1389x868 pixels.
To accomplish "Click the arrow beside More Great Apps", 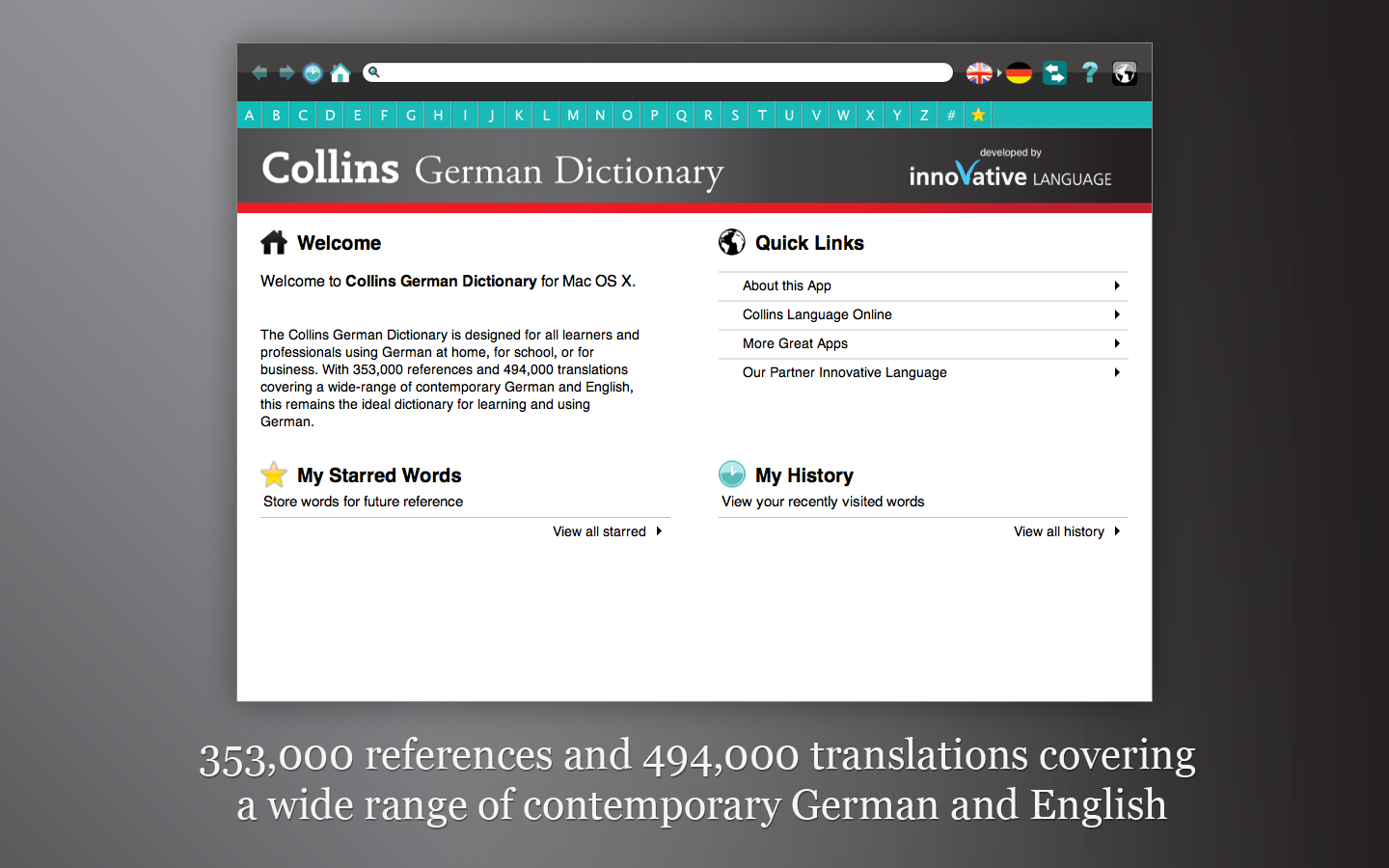I will click(1117, 343).
